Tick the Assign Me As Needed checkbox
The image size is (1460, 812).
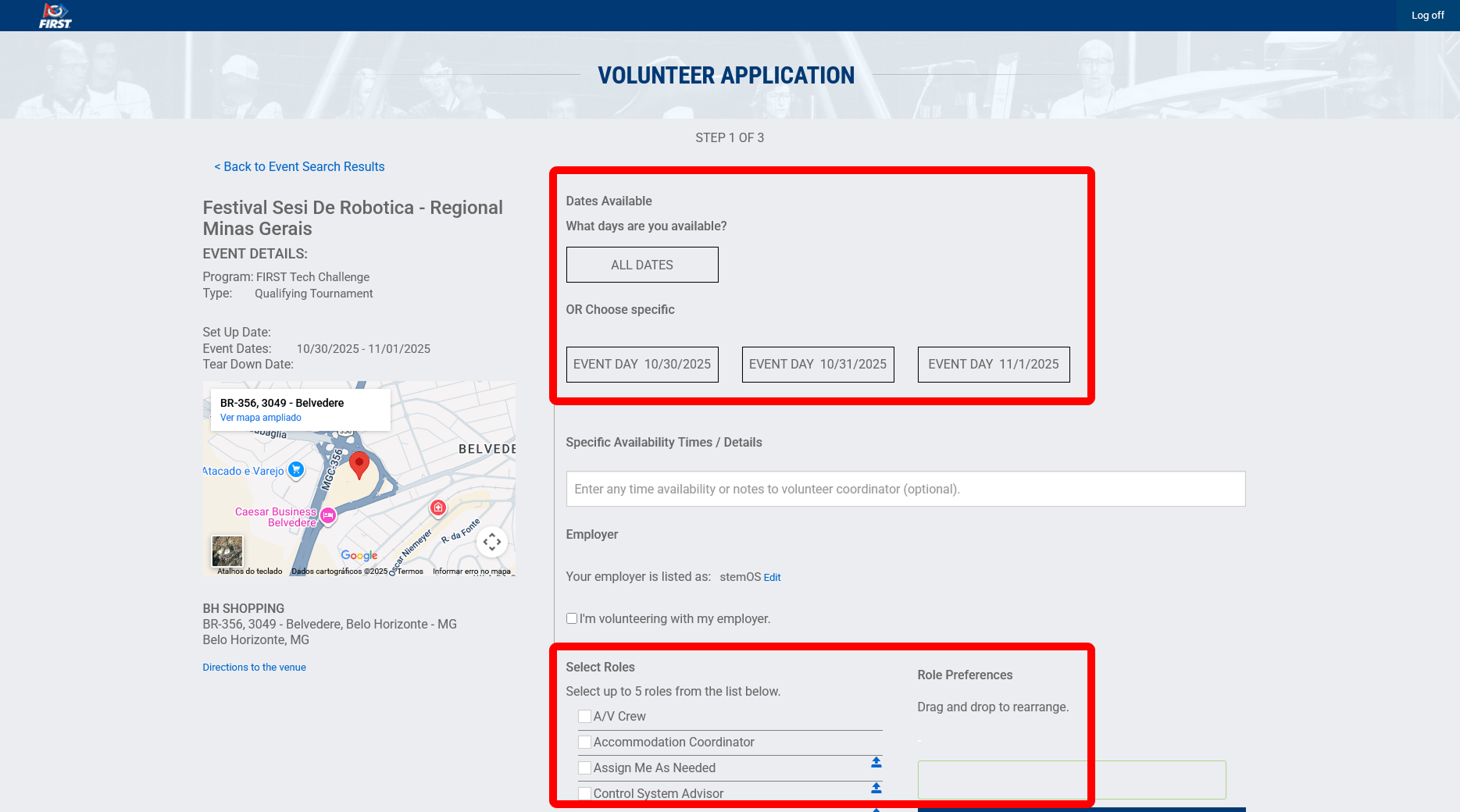tap(584, 768)
